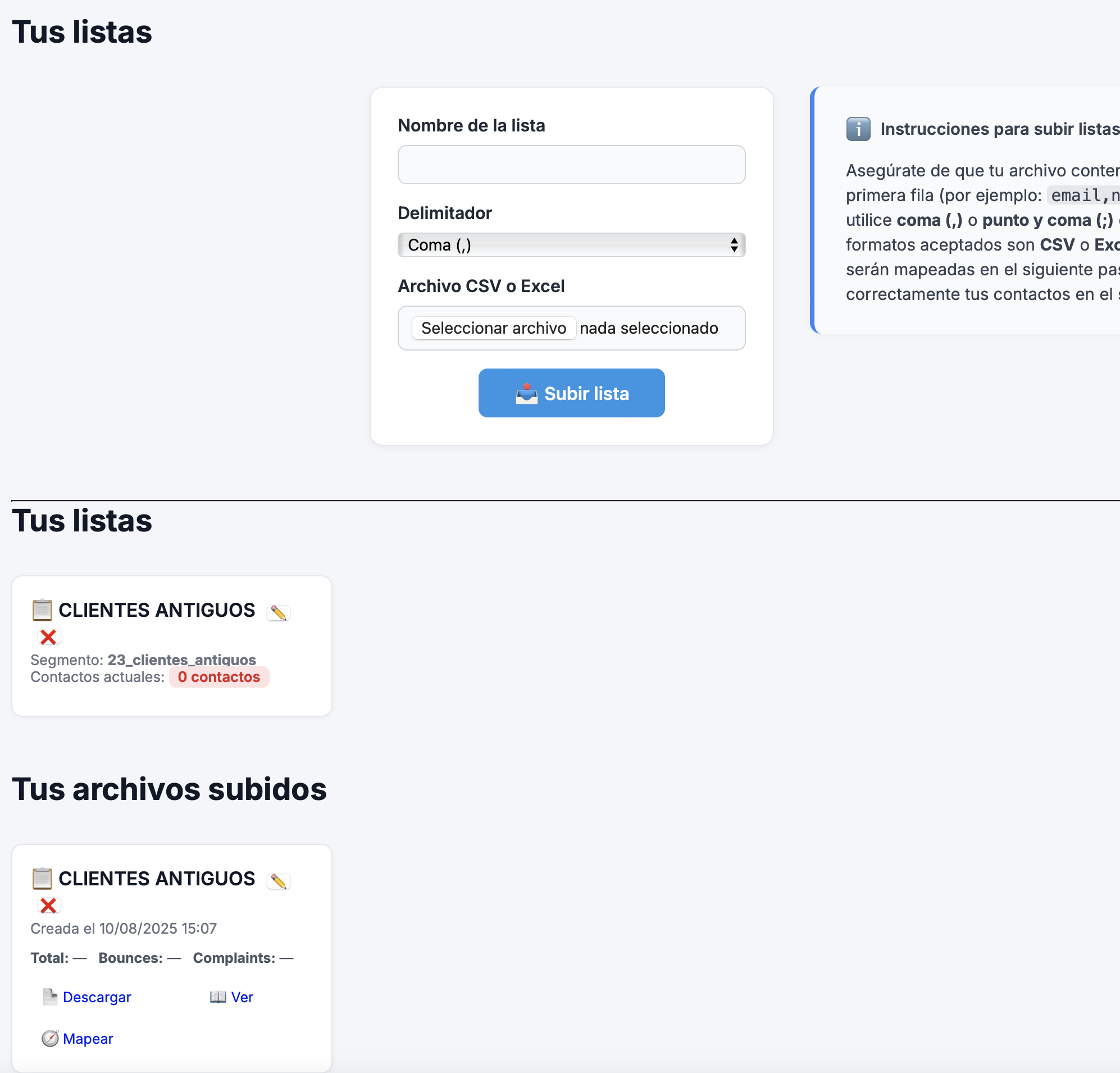The height and width of the screenshot is (1073, 1120).
Task: Click red X delete icon in Tus listas card
Action: [x=48, y=636]
